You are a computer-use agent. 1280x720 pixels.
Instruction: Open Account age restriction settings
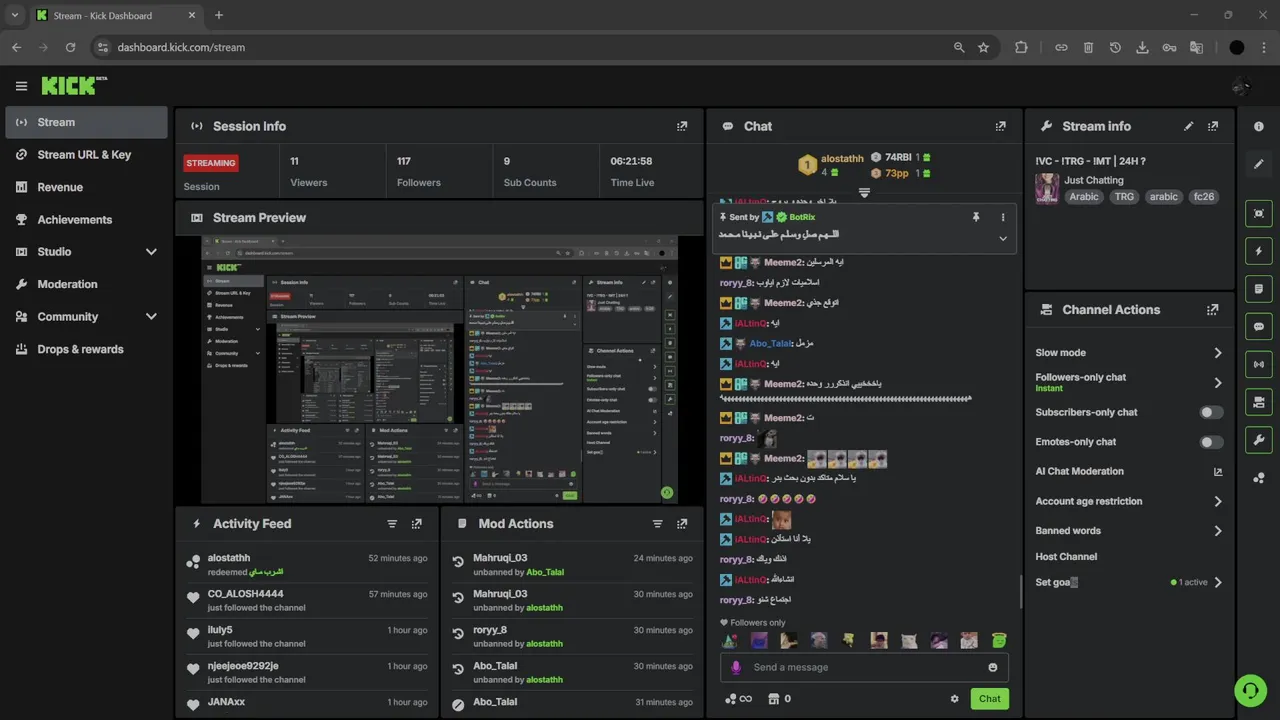[x=1129, y=501]
